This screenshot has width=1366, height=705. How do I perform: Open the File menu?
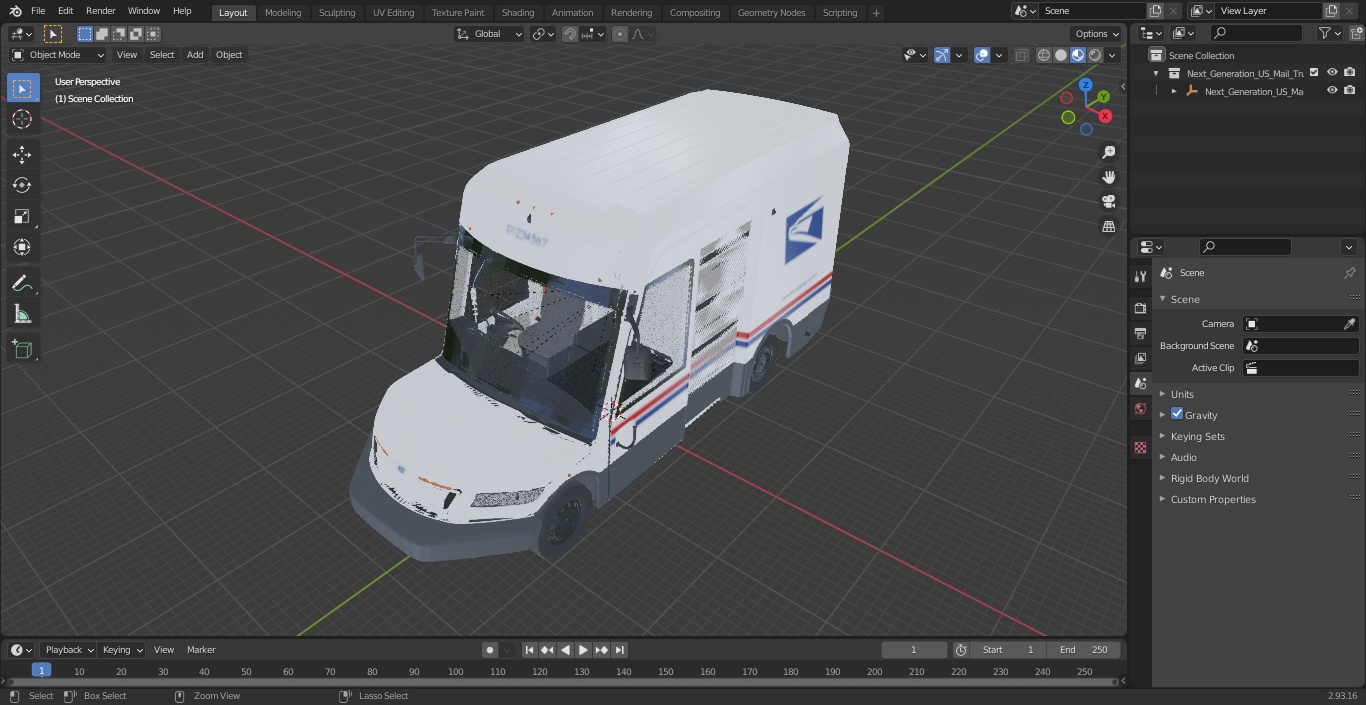coord(38,11)
